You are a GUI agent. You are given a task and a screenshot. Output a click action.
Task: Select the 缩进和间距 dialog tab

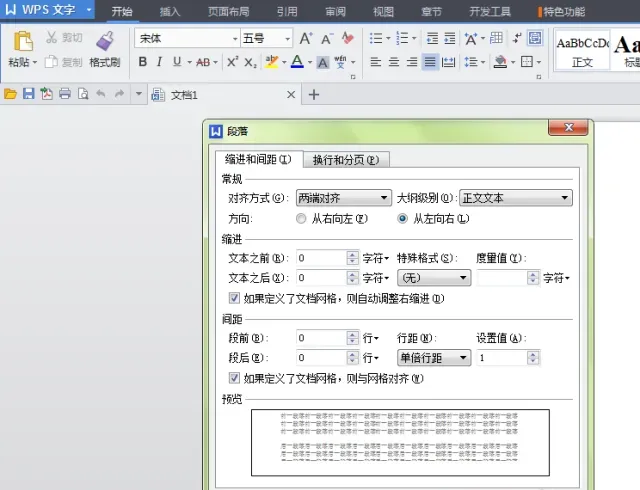click(x=259, y=159)
